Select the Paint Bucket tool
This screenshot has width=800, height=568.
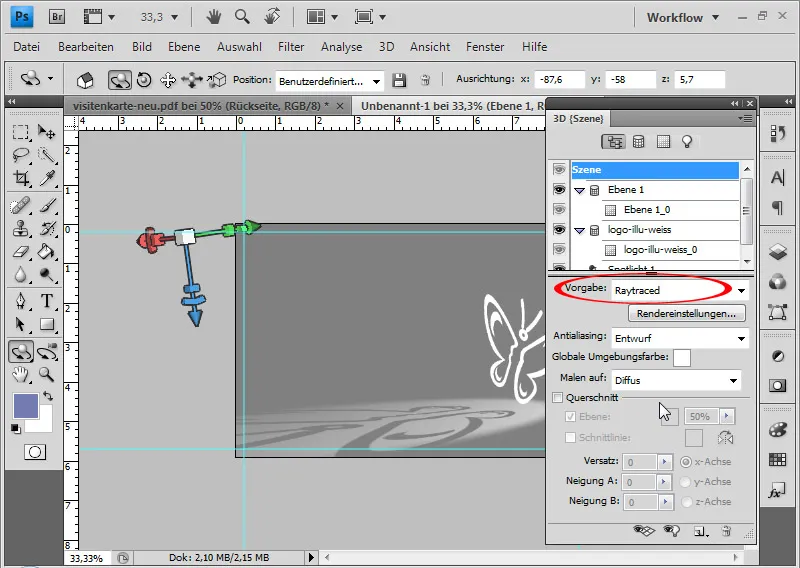pos(47,252)
